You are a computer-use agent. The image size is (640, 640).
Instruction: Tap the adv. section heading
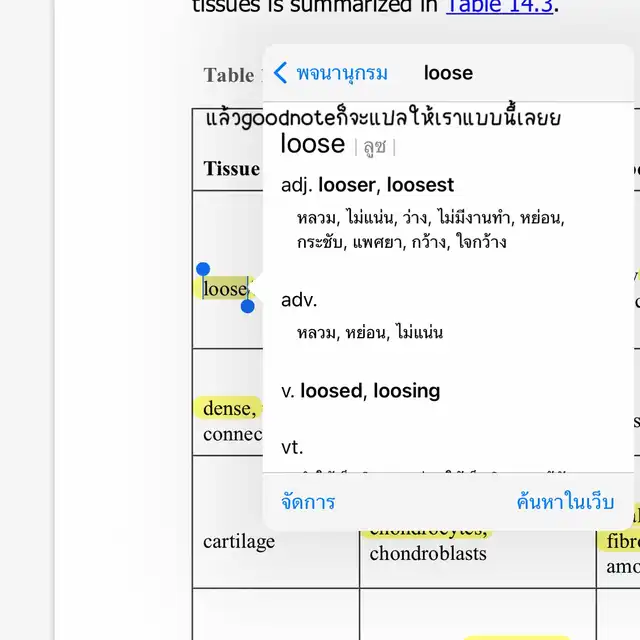click(299, 300)
